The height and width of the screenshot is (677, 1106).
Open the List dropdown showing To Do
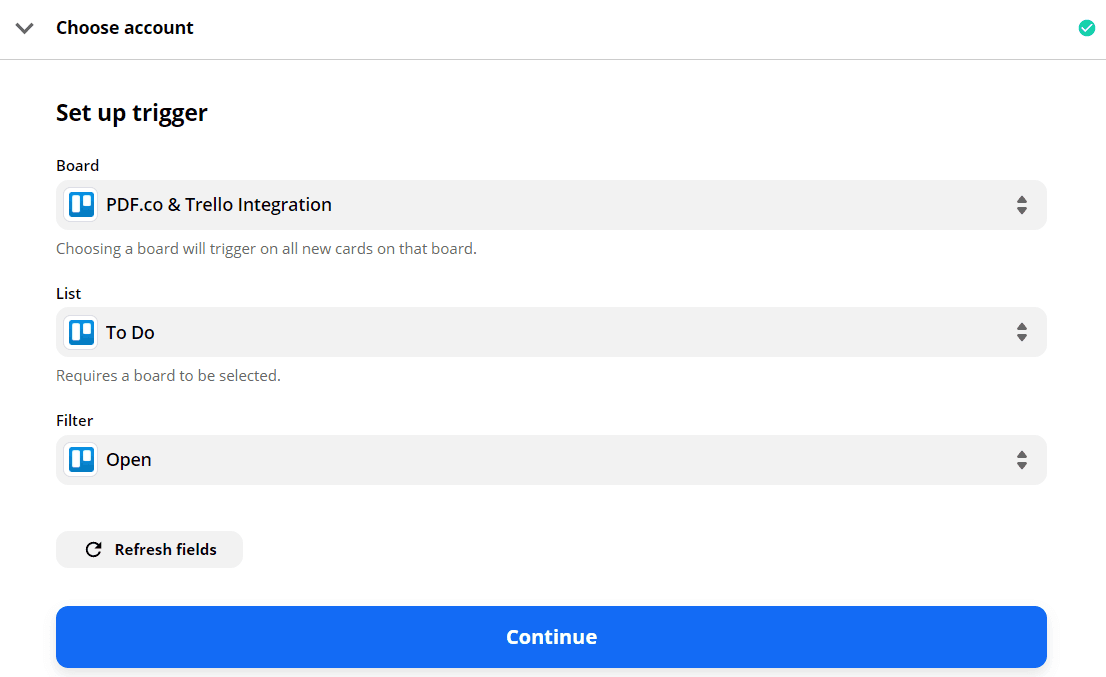point(551,332)
